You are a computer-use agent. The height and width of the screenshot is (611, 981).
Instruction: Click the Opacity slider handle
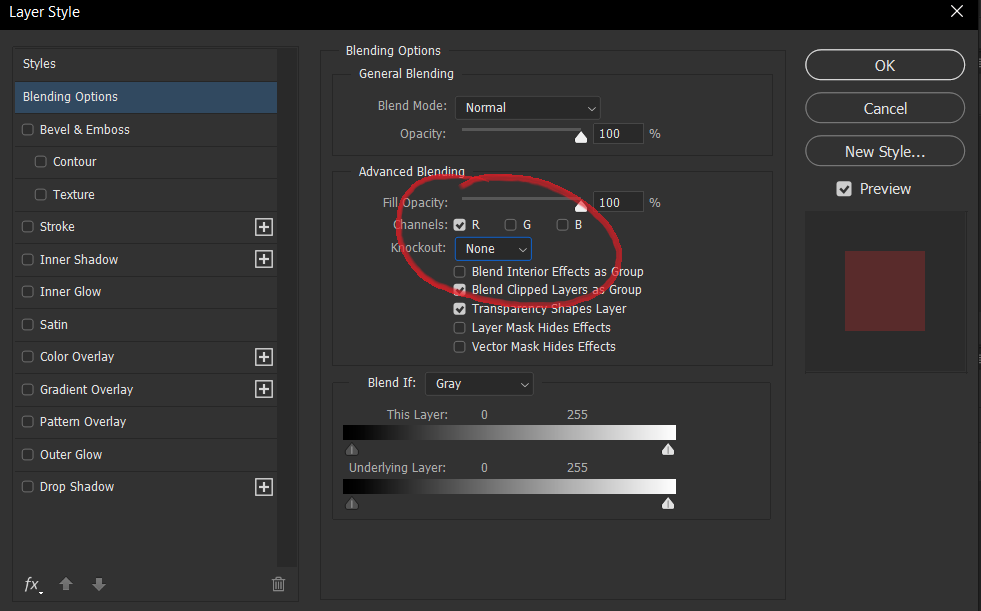[581, 137]
